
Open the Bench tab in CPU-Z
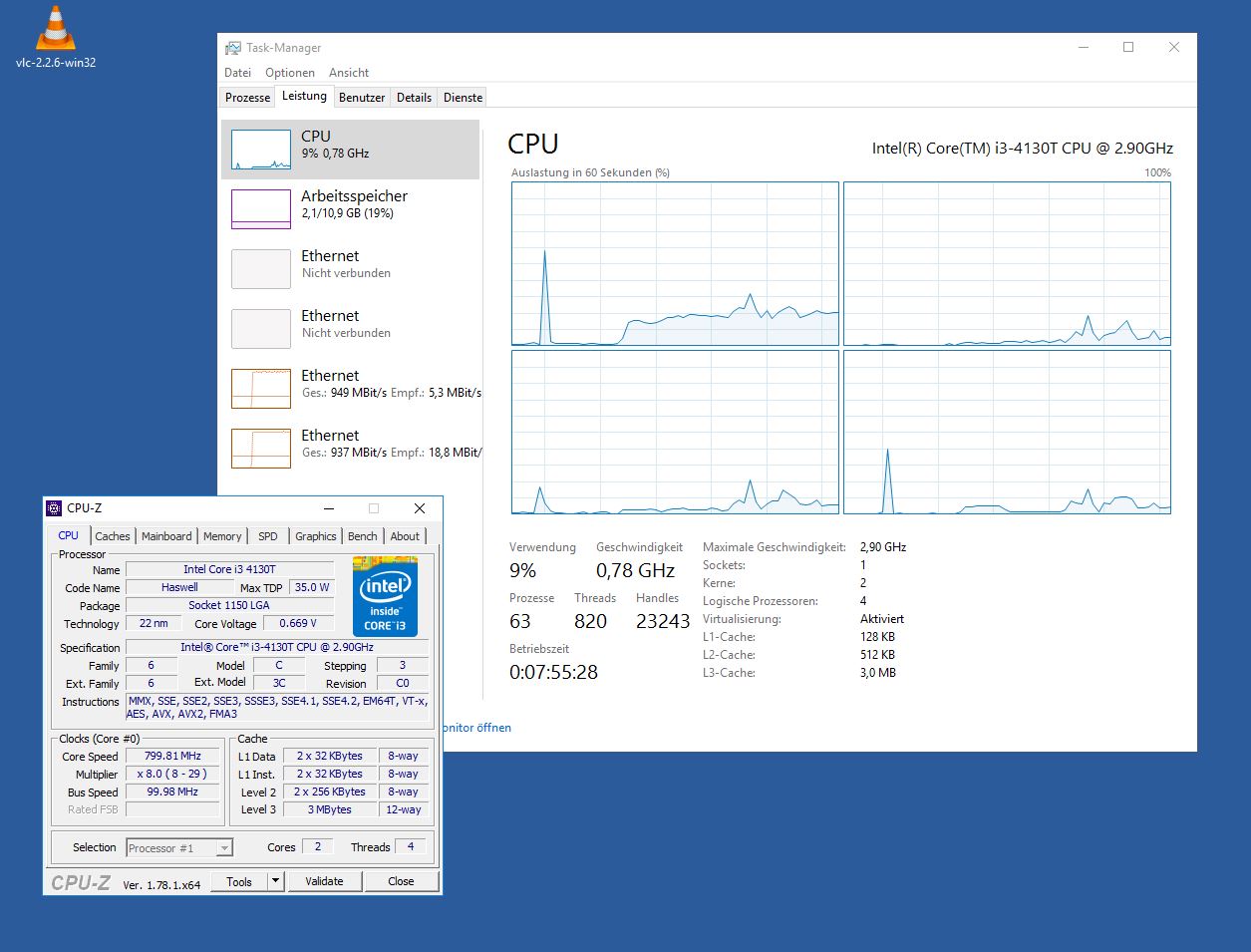[363, 536]
